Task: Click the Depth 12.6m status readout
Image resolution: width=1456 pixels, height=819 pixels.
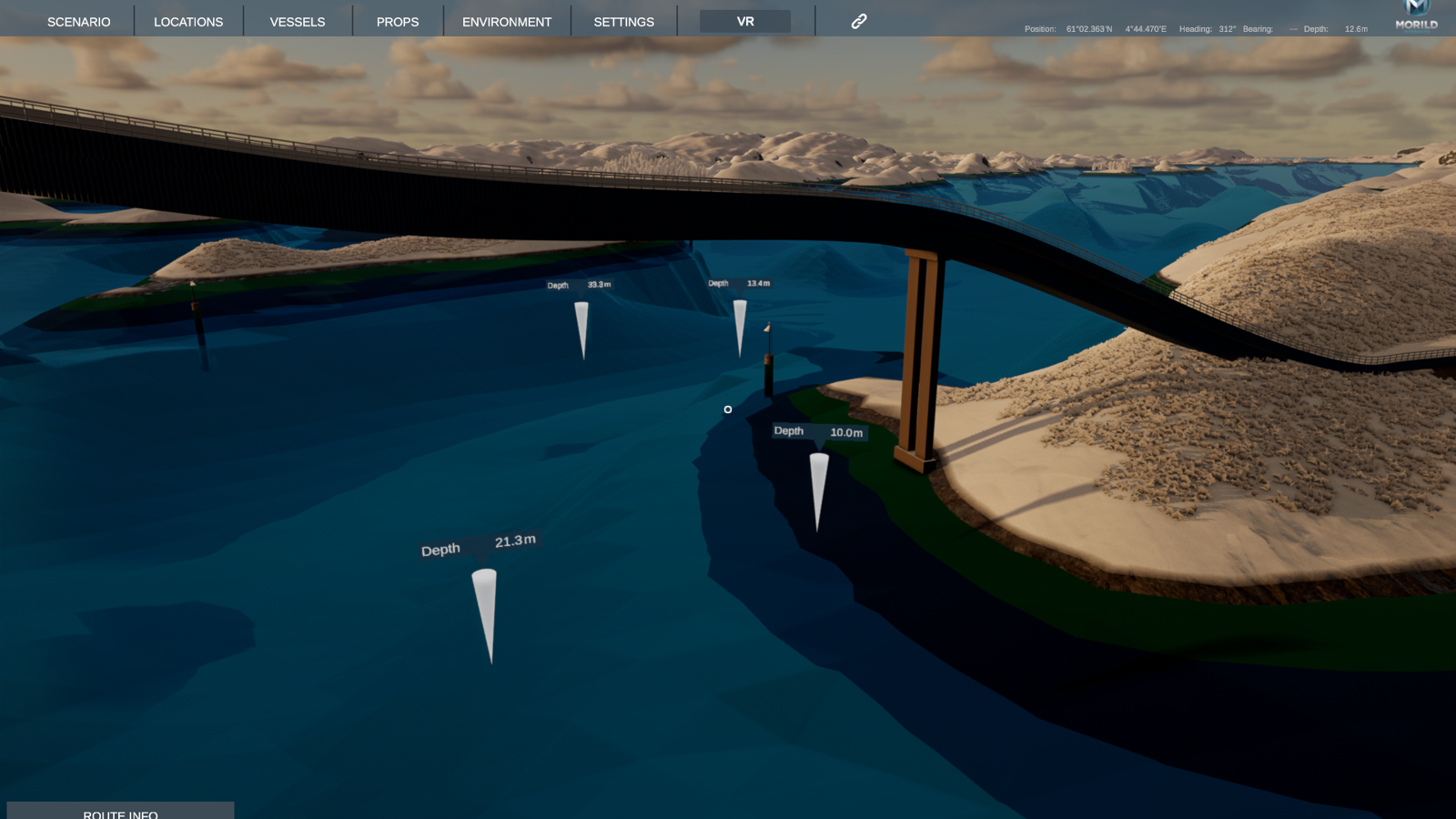Action: click(1336, 29)
